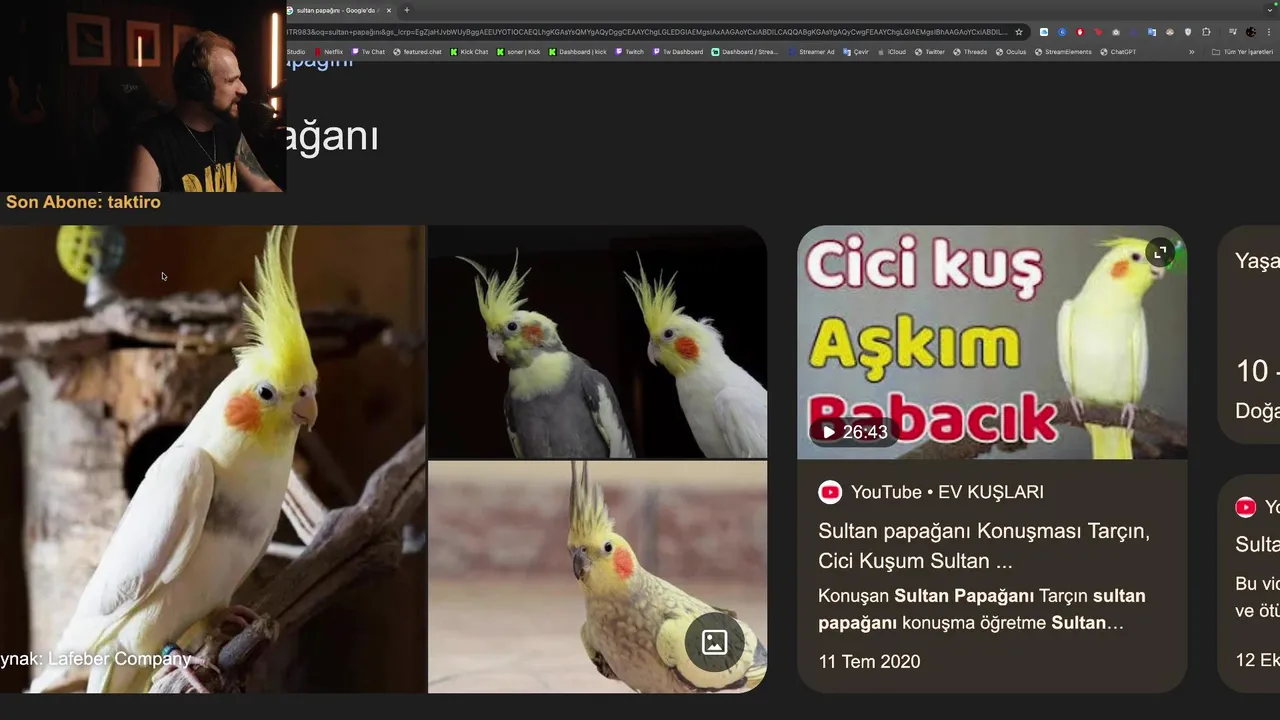The image size is (1280, 720).
Task: Click the 11 Tem 2020 date text
Action: click(x=869, y=661)
